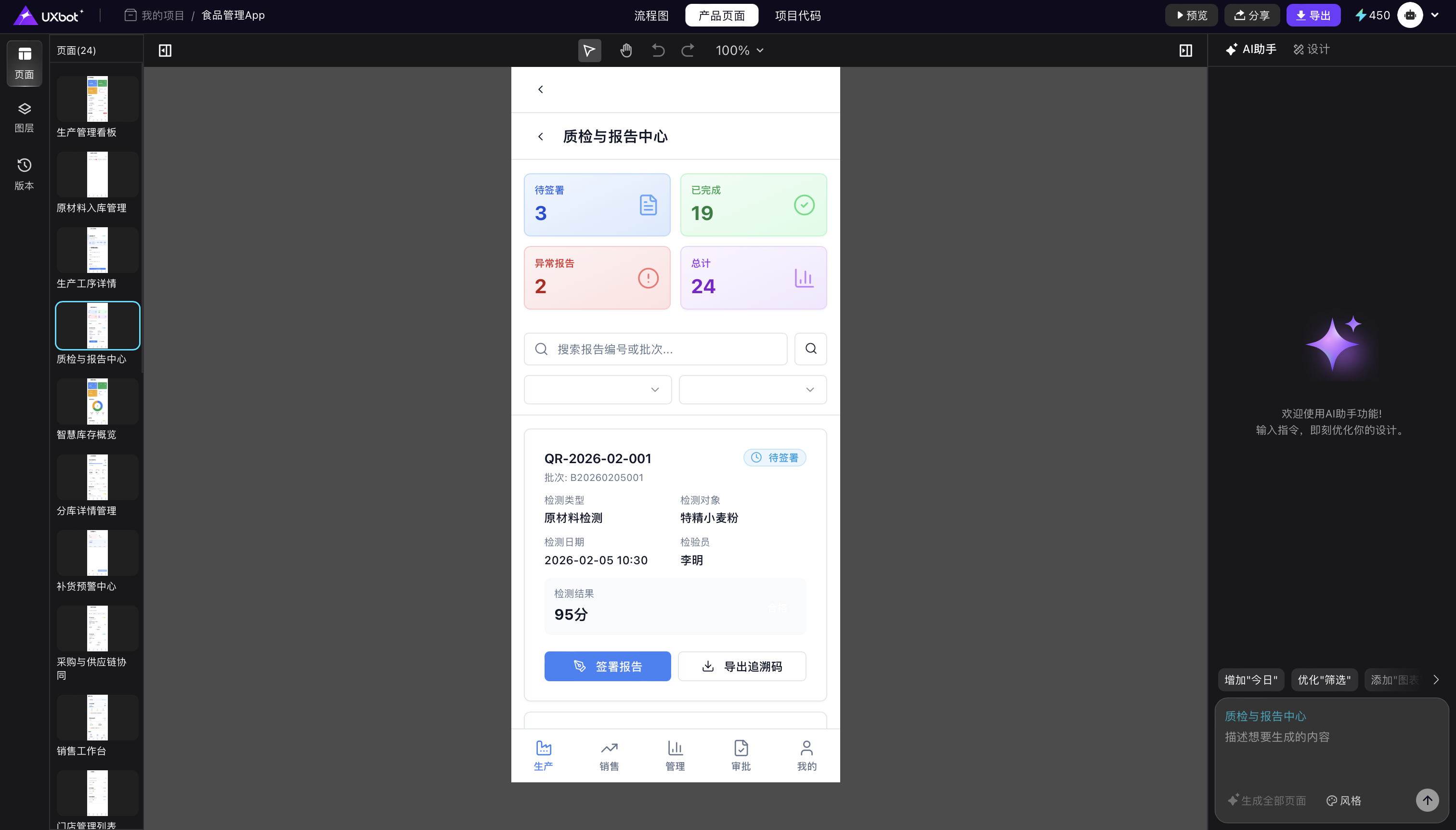Toggle the 生成全部页面 option
This screenshot has height=830, width=1456.
(x=1267, y=800)
